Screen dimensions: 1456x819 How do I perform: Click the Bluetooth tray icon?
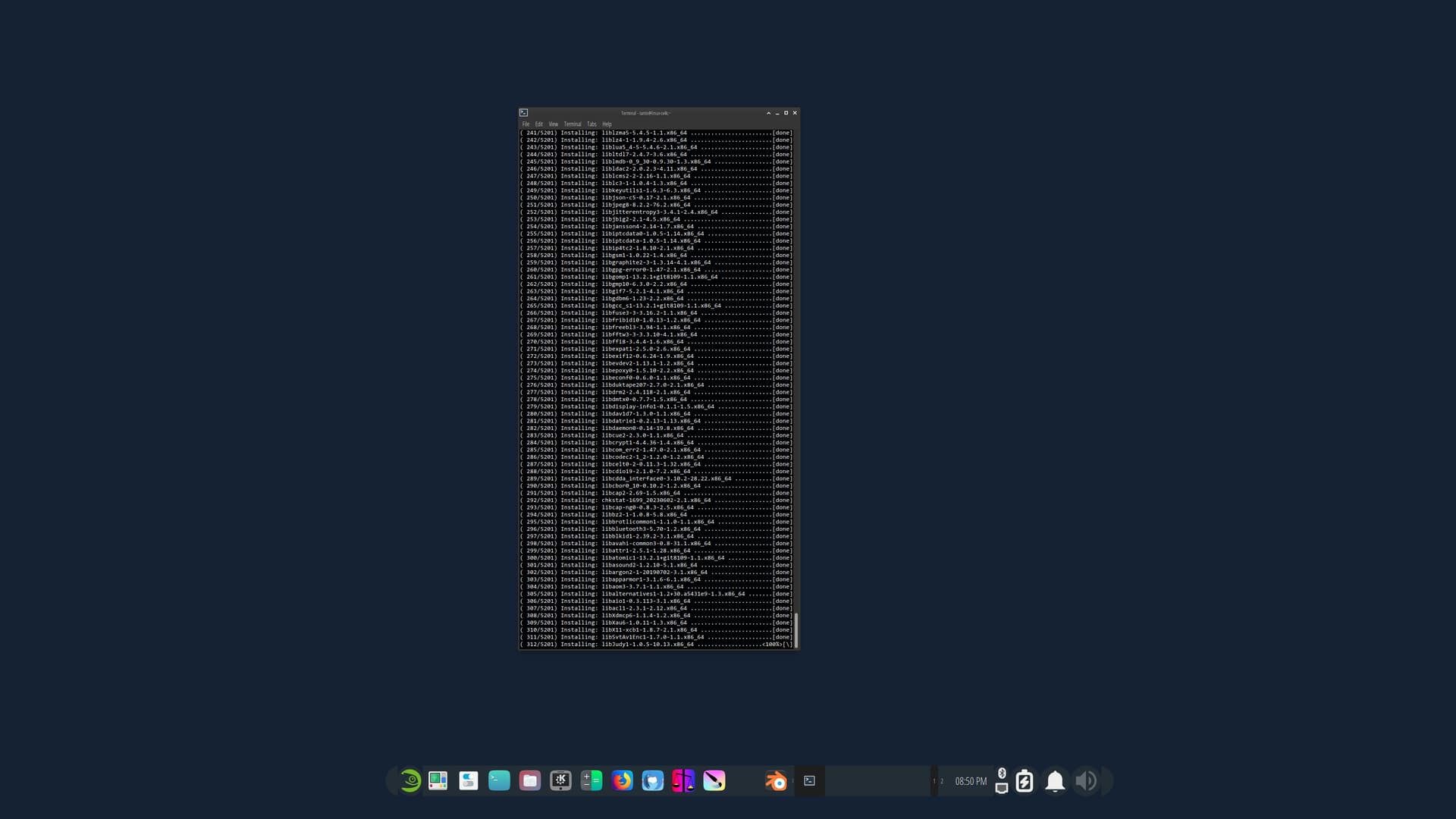tap(1002, 773)
